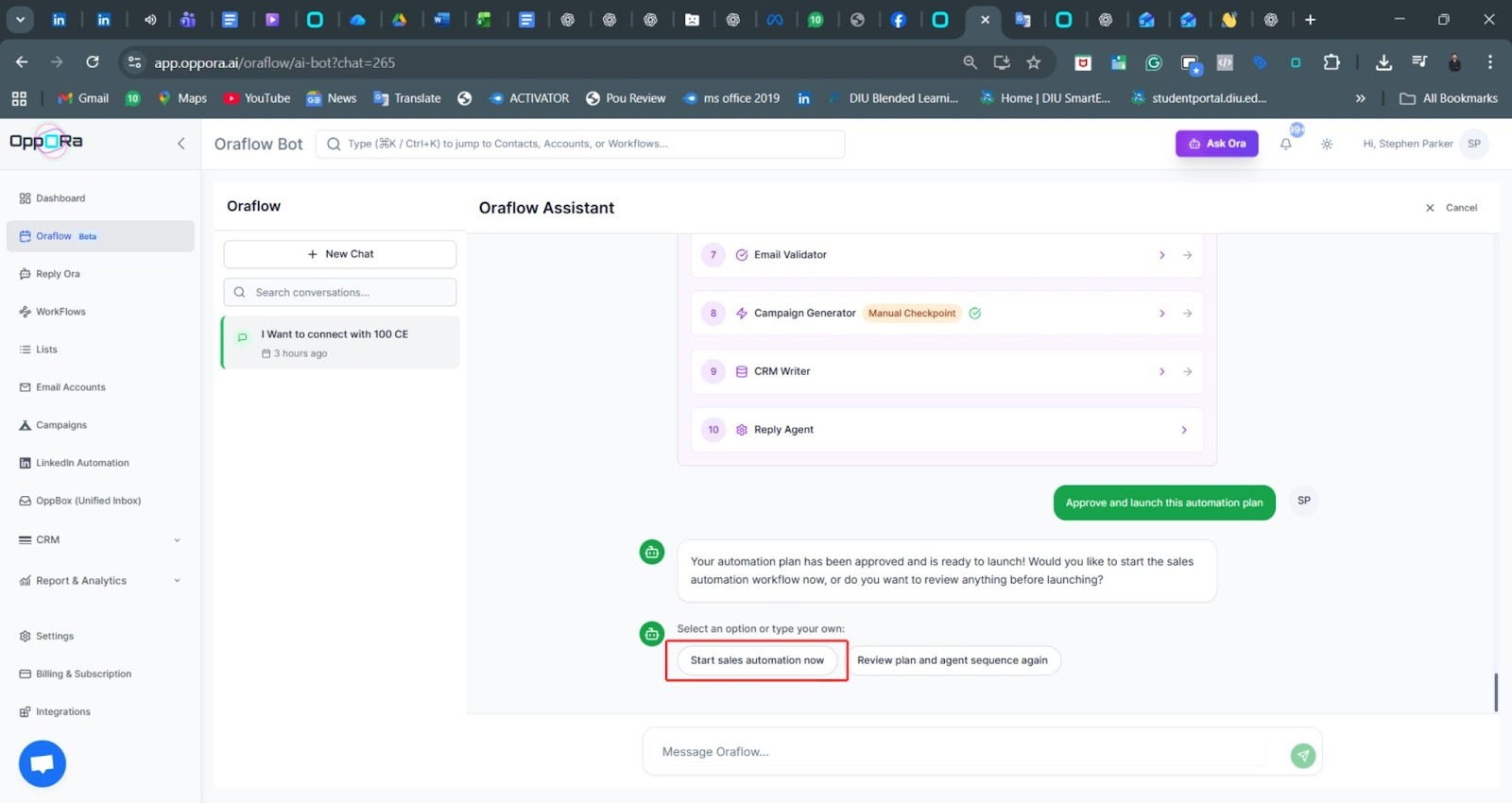
Task: Click Start sales automation now
Action: click(x=757, y=660)
